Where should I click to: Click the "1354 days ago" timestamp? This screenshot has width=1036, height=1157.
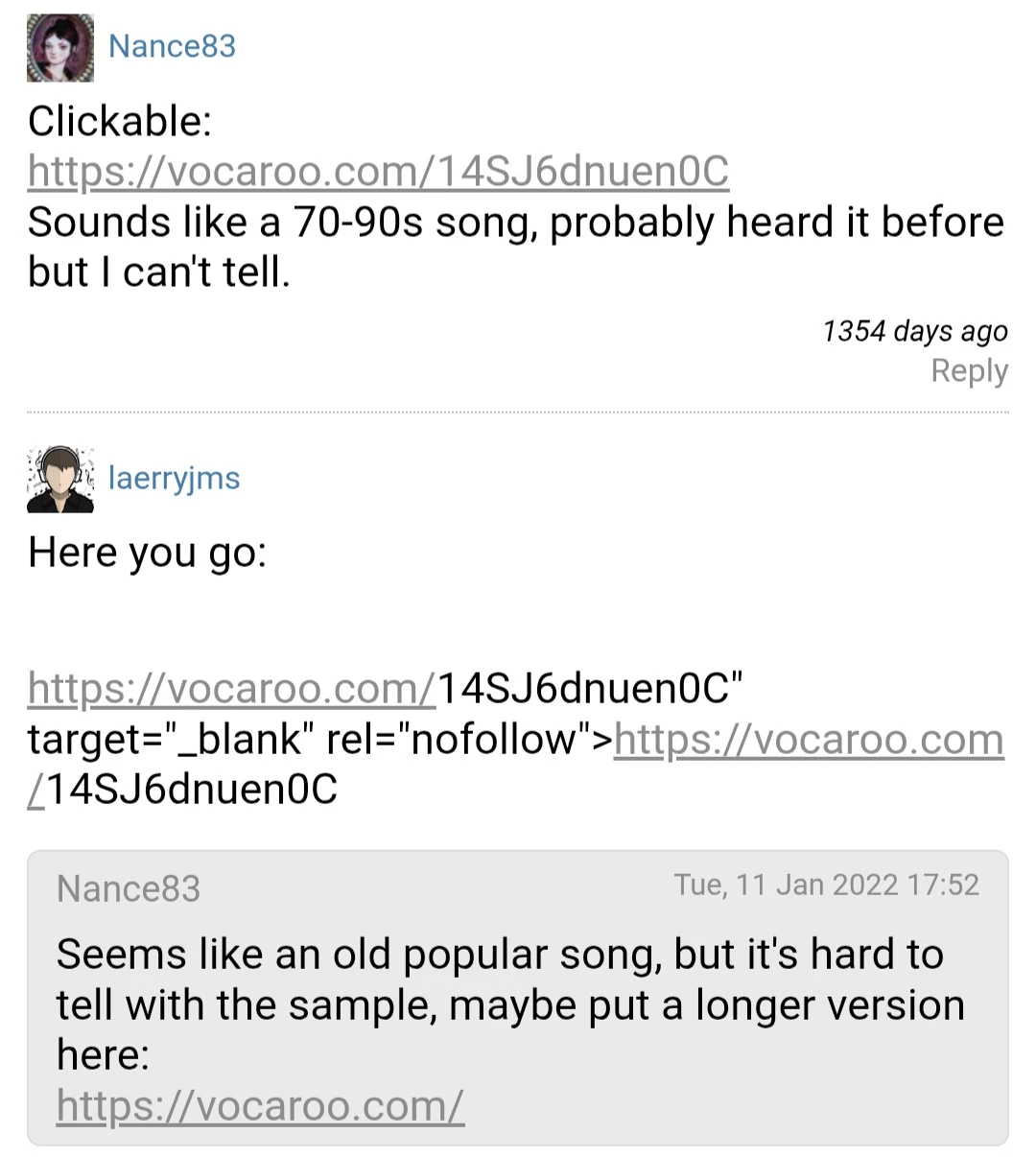tap(914, 331)
